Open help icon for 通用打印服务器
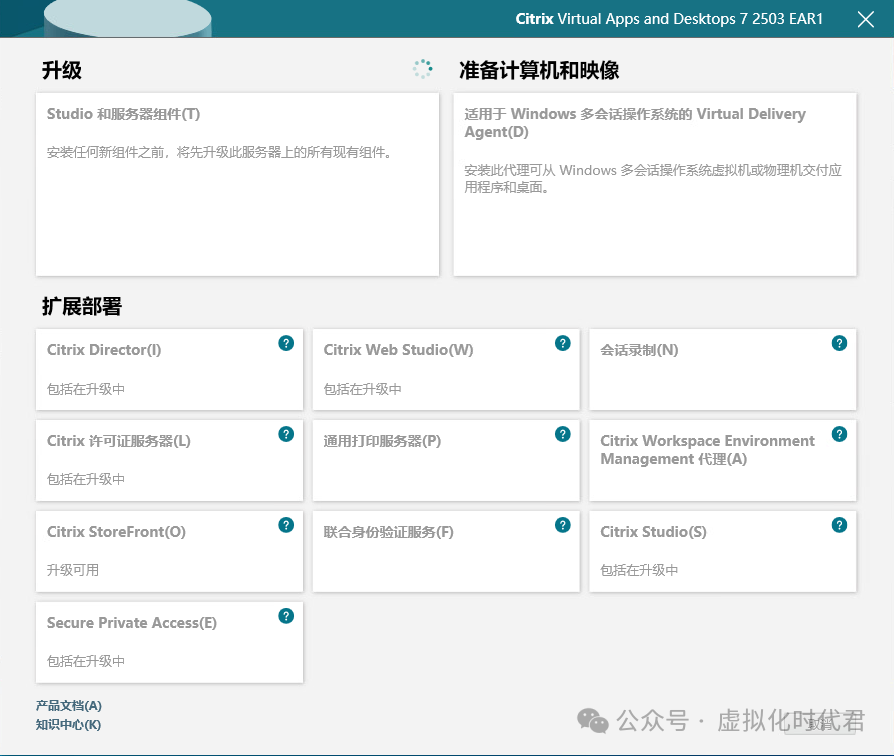 pyautogui.click(x=562, y=434)
